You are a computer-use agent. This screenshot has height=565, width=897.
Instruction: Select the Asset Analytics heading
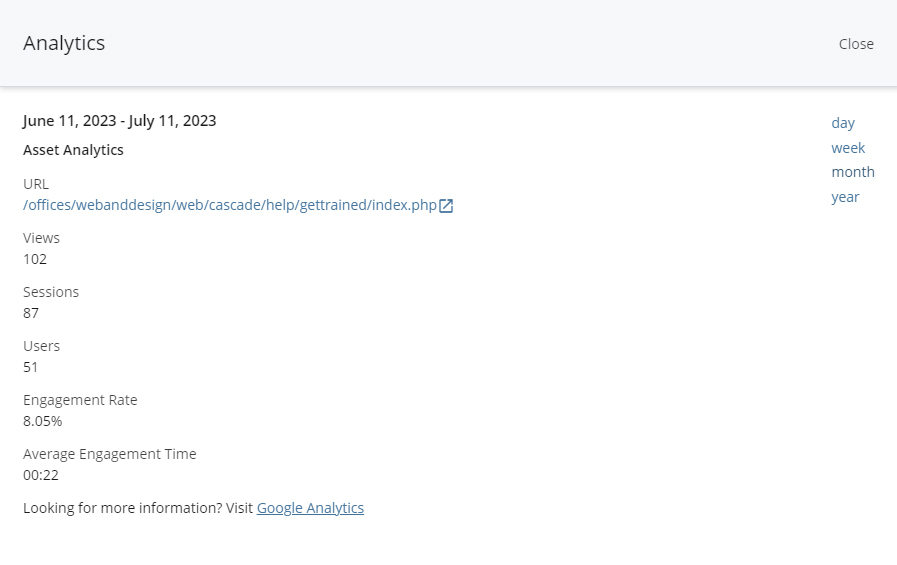(74, 150)
